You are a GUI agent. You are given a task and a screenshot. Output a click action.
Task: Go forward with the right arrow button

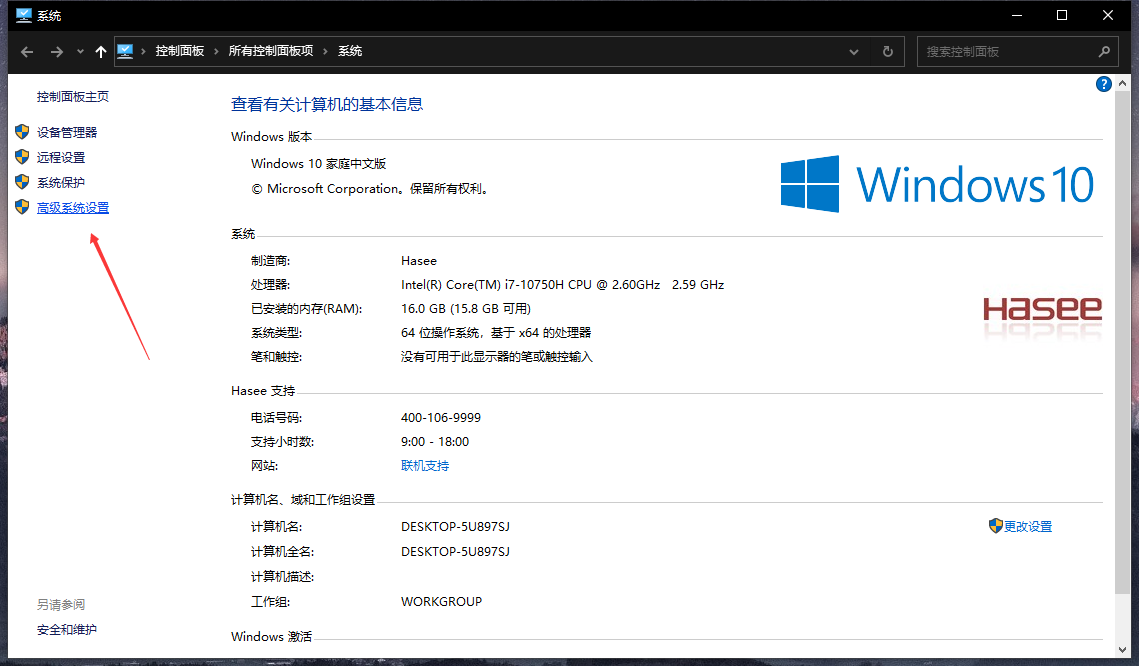point(57,52)
